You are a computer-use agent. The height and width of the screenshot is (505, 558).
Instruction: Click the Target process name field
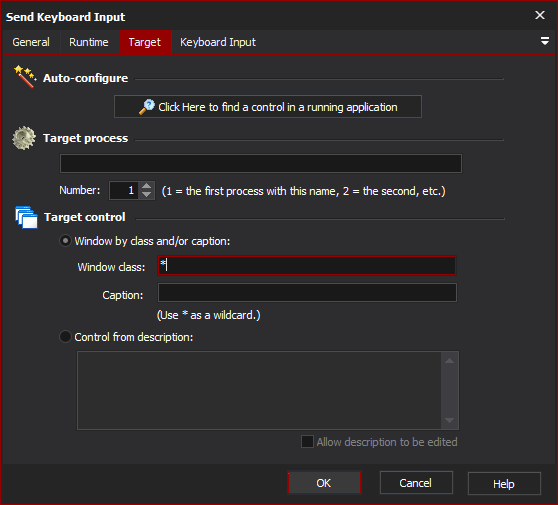(x=261, y=164)
